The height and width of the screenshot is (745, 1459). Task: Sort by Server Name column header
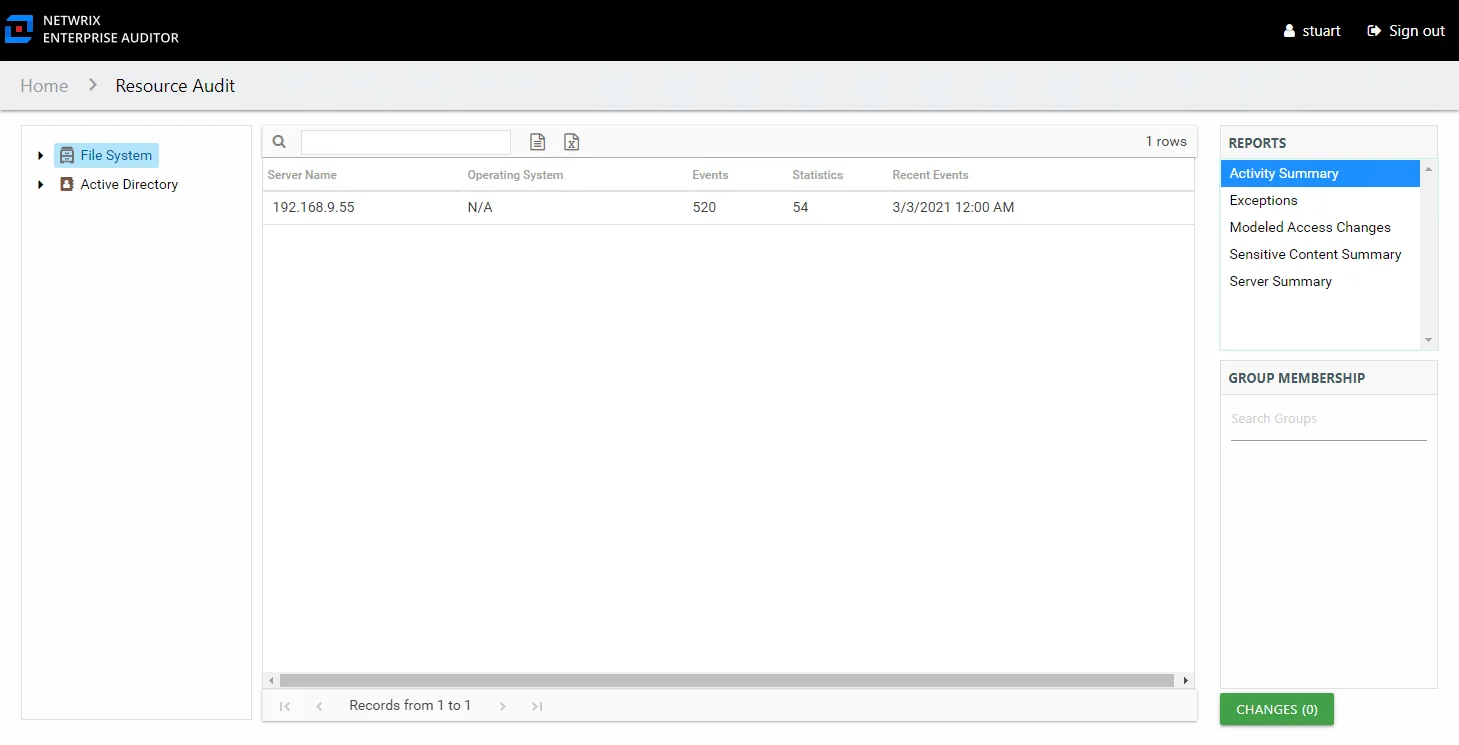(x=302, y=175)
